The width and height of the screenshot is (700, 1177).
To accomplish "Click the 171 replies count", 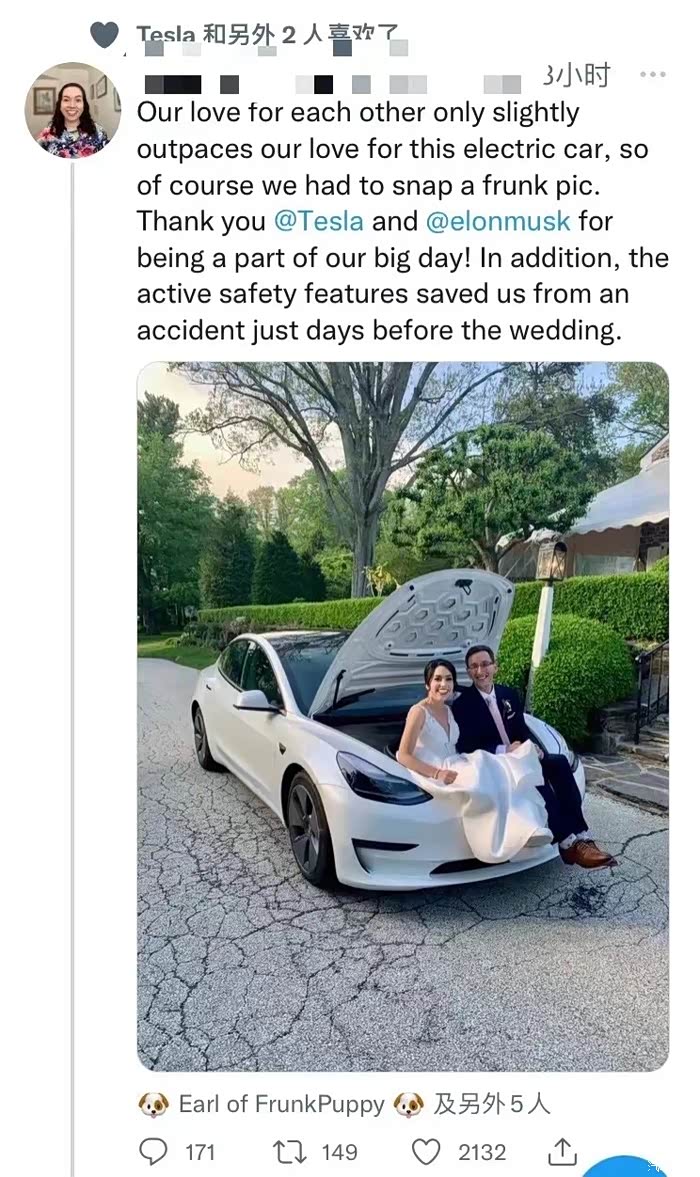I will (200, 1152).
